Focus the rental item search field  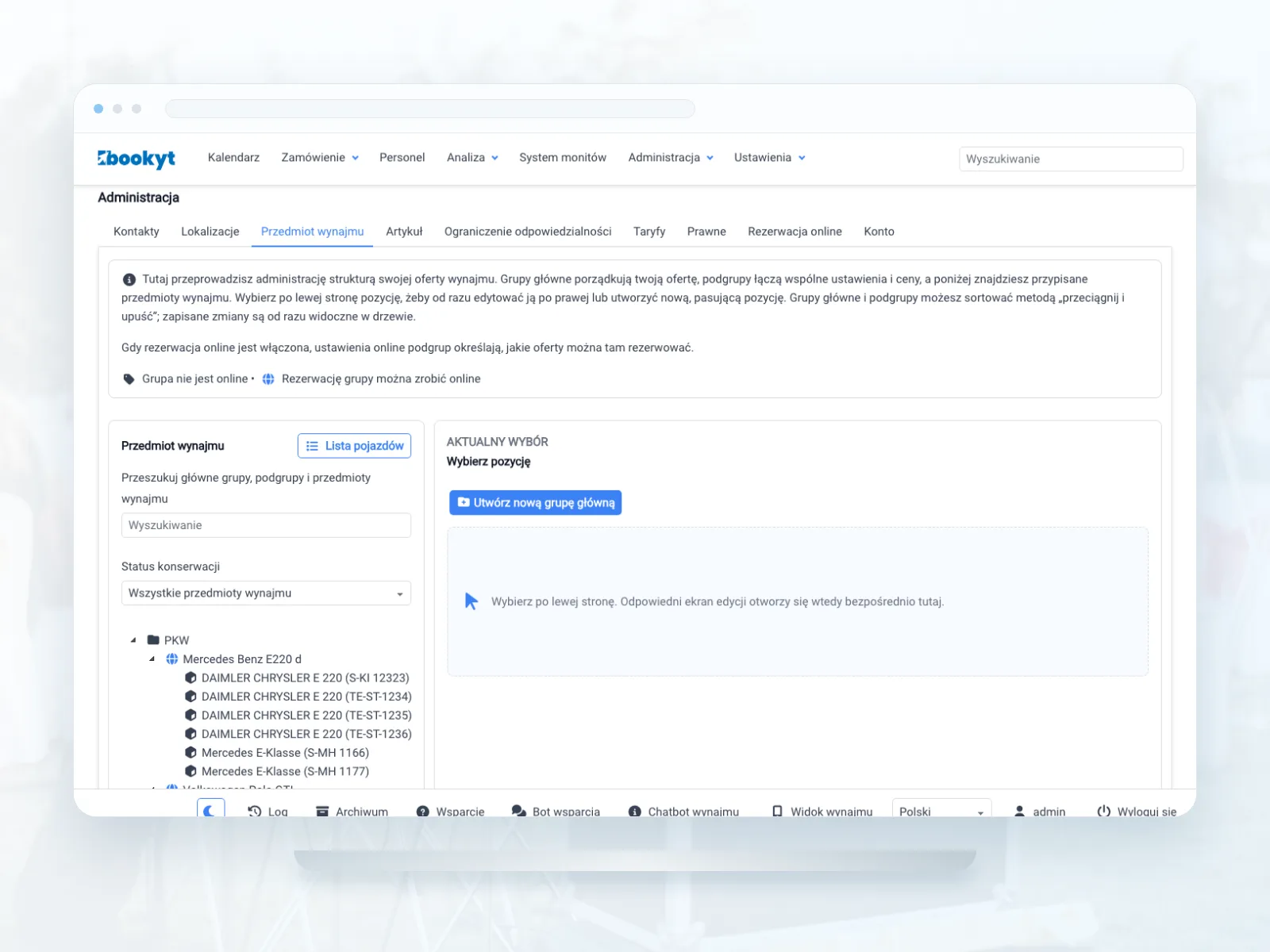[266, 525]
